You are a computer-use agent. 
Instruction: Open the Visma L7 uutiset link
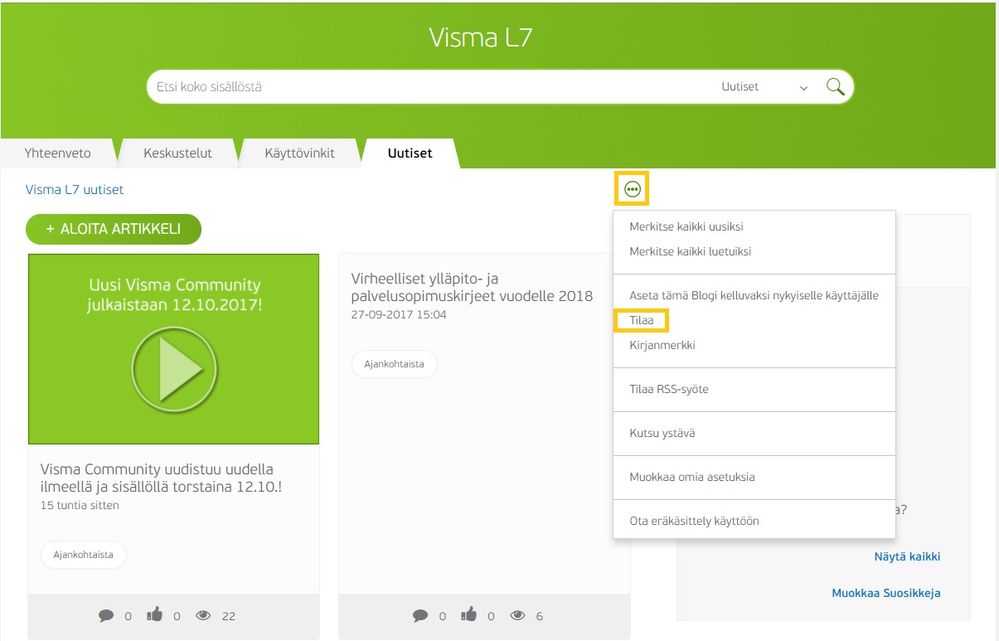coord(75,189)
